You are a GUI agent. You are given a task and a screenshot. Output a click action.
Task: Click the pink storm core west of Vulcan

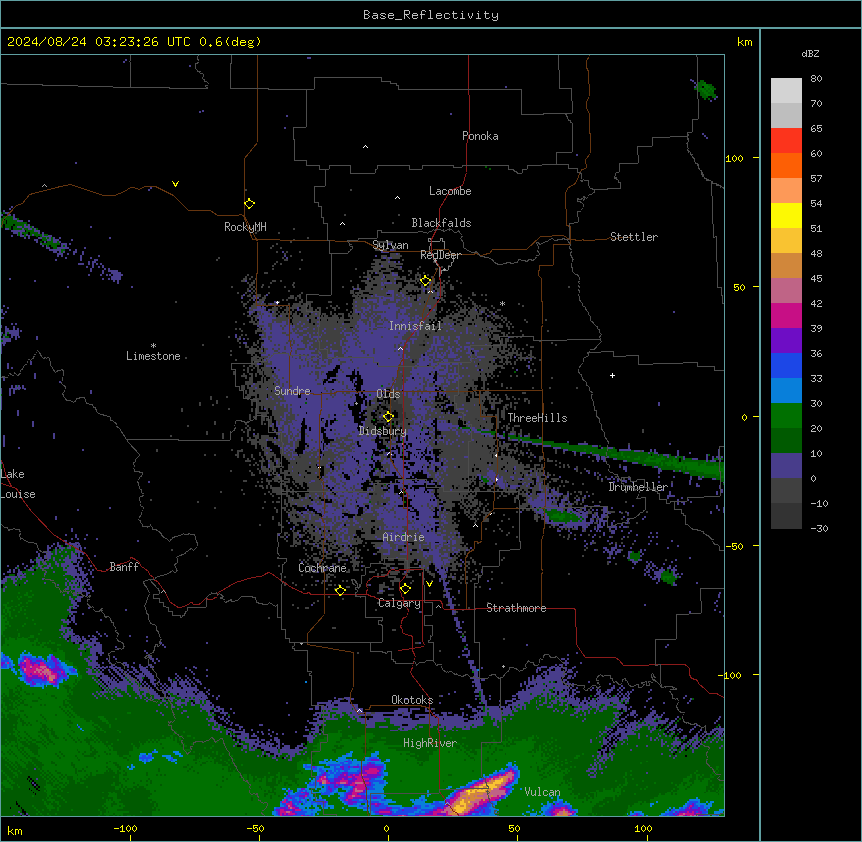coord(481,790)
